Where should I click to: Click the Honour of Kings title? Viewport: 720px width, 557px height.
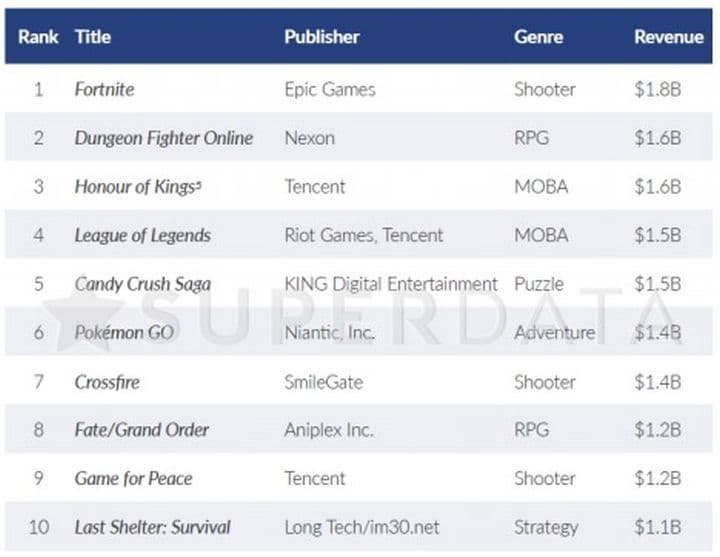138,187
